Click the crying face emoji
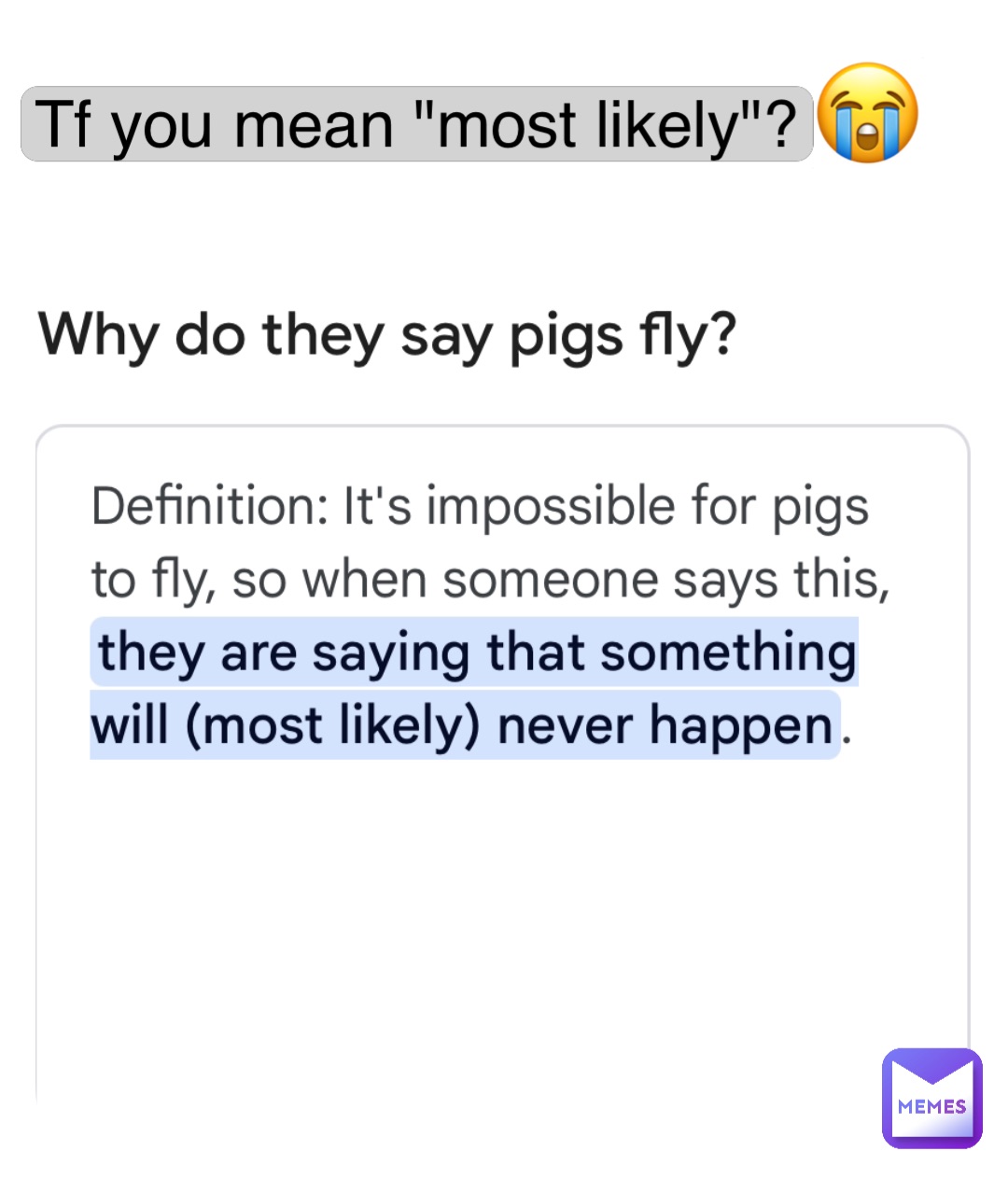 coord(867,113)
